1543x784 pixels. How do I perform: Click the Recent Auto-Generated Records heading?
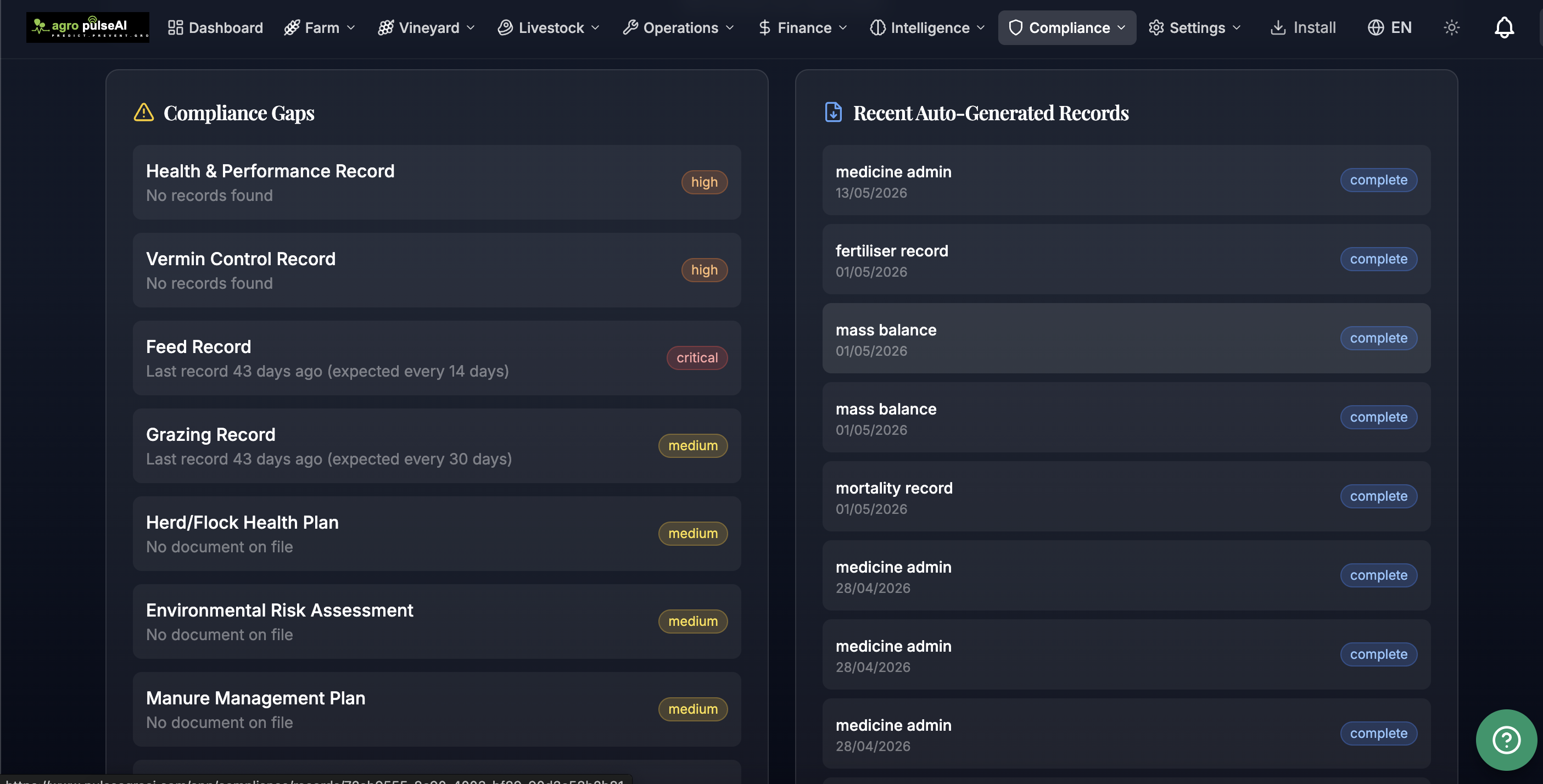[991, 112]
